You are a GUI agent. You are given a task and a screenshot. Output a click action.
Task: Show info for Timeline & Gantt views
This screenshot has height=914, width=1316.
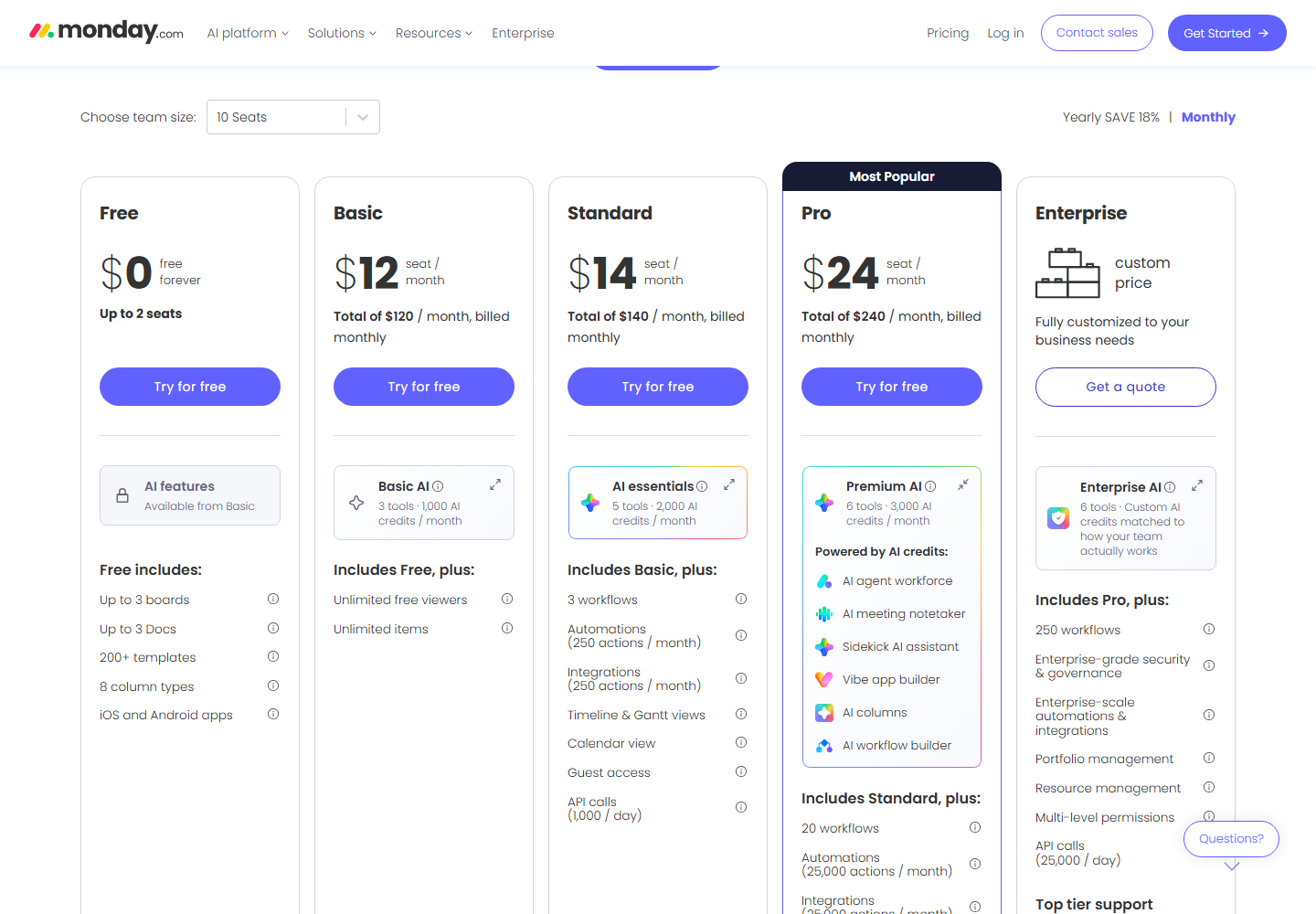[x=741, y=715]
